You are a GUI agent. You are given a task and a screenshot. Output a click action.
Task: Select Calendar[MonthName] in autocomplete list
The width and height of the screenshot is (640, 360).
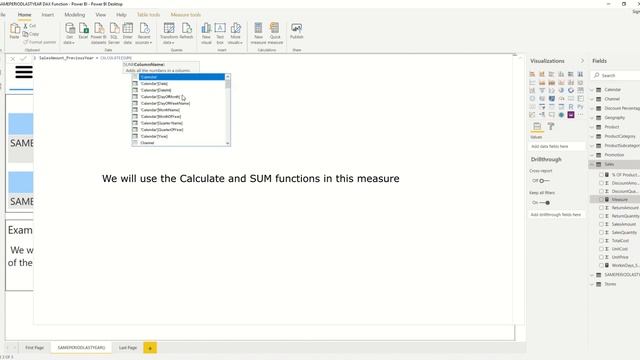[160, 110]
